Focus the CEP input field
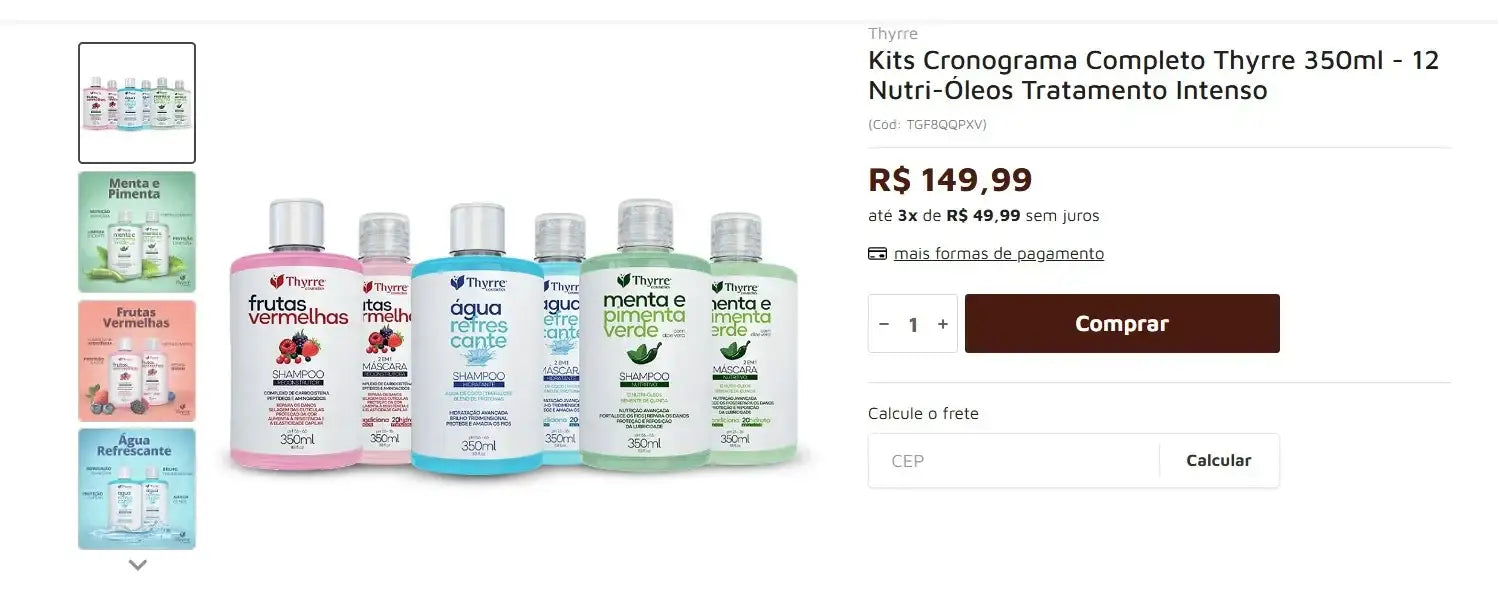 tap(1014, 461)
